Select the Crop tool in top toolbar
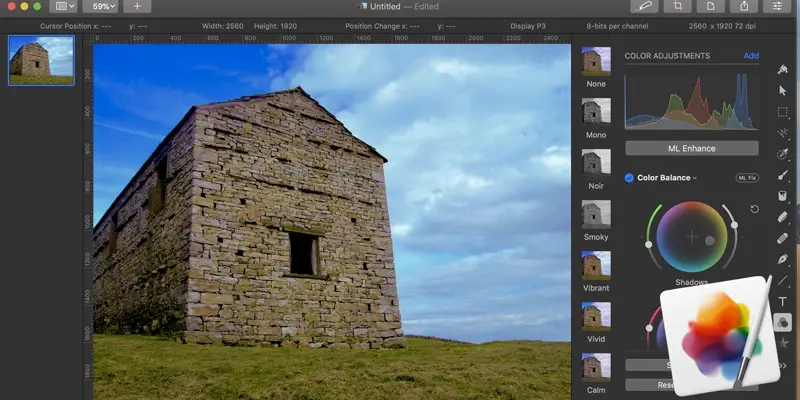Image resolution: width=800 pixels, height=400 pixels. 679,6
